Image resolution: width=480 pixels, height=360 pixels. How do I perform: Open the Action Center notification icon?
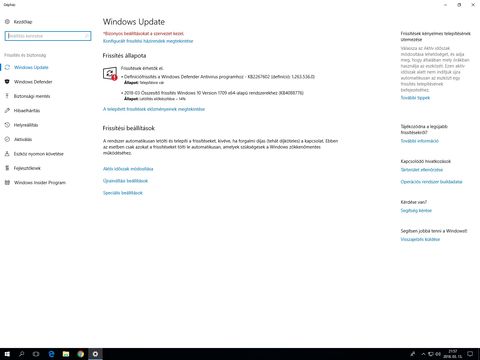point(470,354)
